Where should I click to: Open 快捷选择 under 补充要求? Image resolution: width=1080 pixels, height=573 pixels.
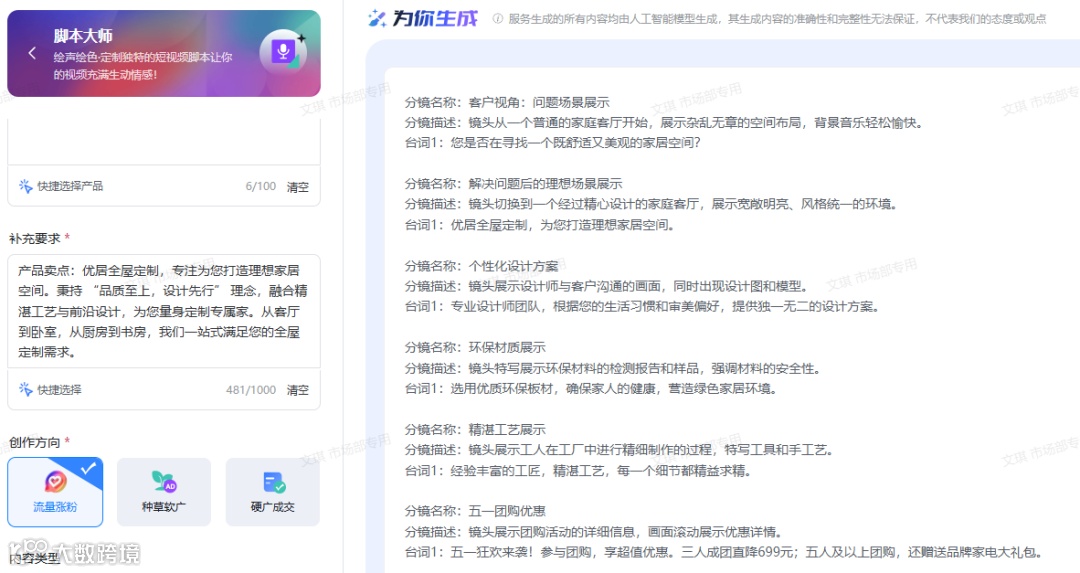click(50, 389)
